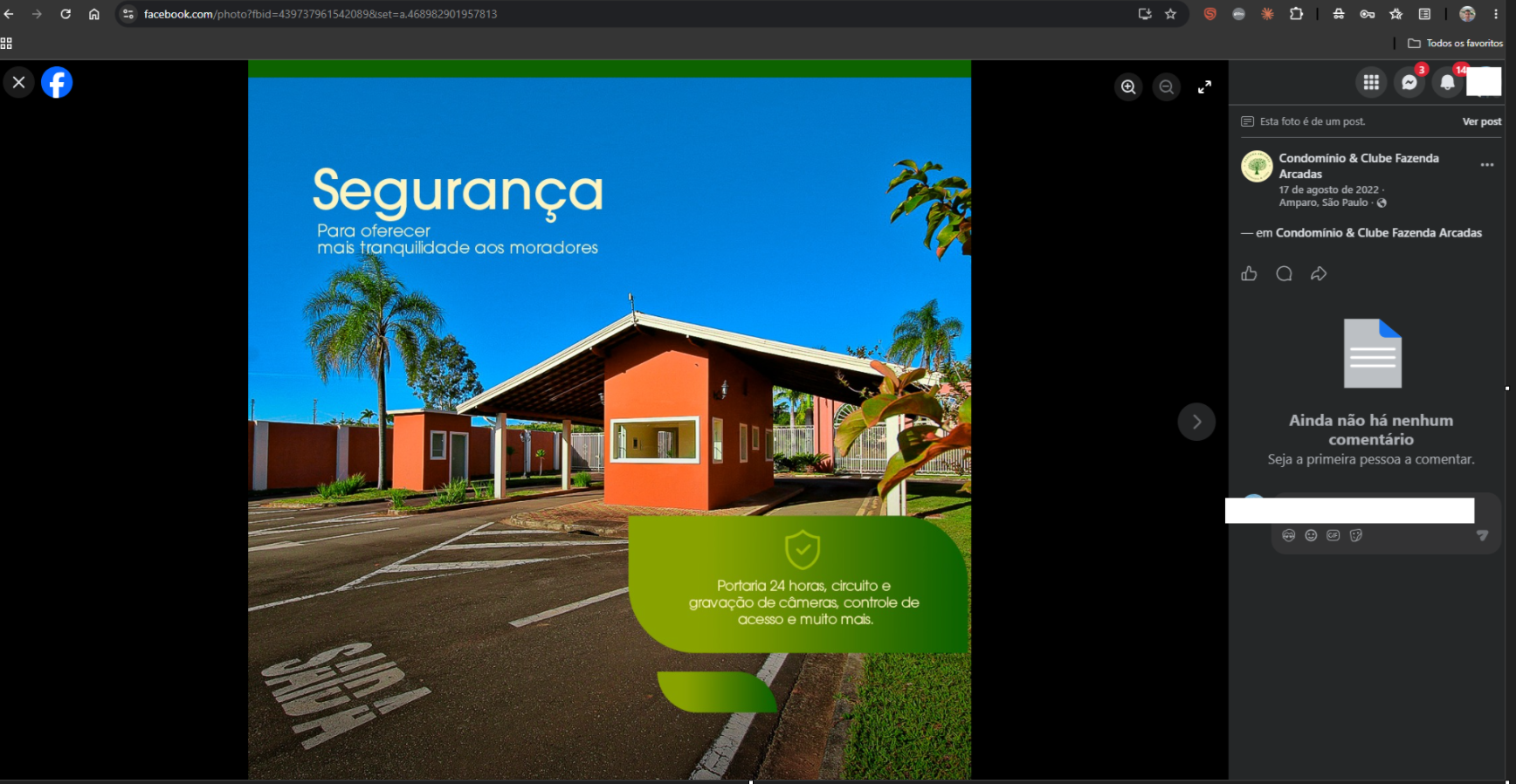Open the tagged Condomínio & Clube Fazenda Arcadas place link
The width and height of the screenshot is (1516, 784).
[1378, 233]
